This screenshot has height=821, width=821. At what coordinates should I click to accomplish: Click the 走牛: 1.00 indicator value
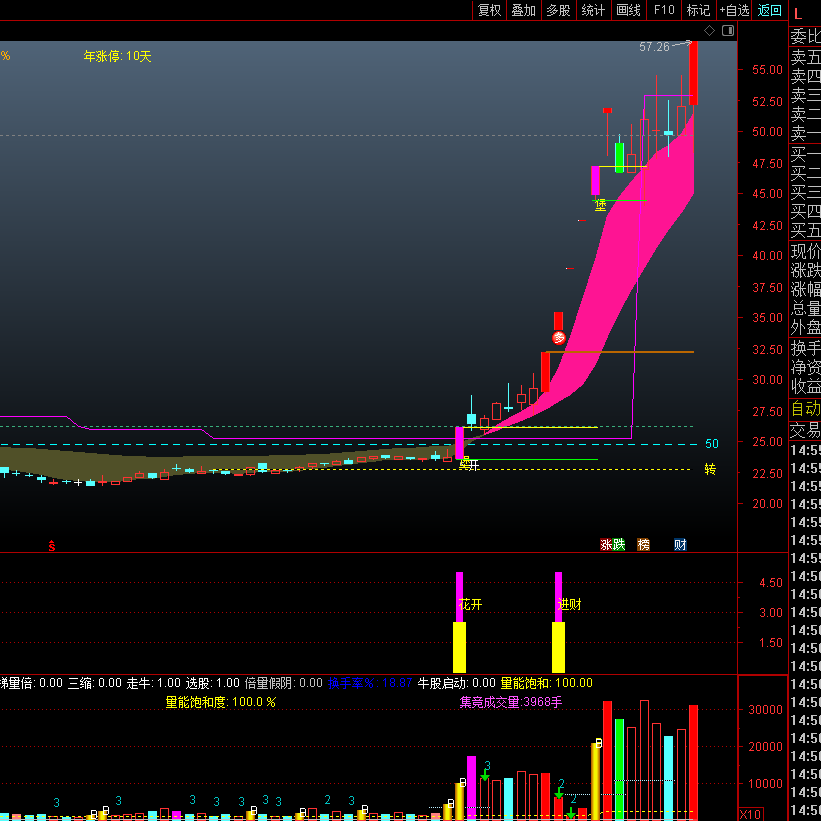tap(153, 683)
